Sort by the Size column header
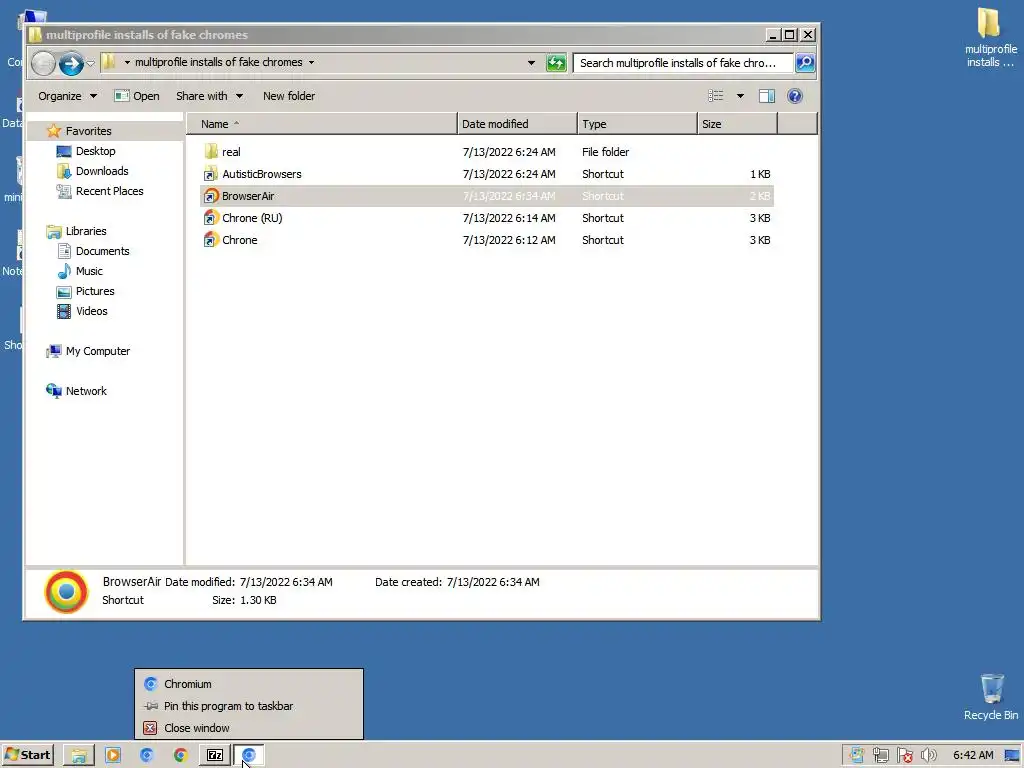The image size is (1024, 768). coord(737,123)
